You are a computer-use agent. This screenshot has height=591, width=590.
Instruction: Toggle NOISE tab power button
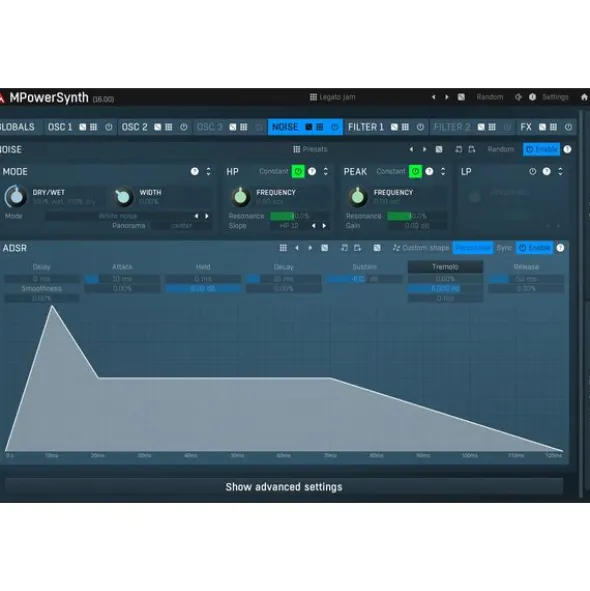tap(334, 127)
